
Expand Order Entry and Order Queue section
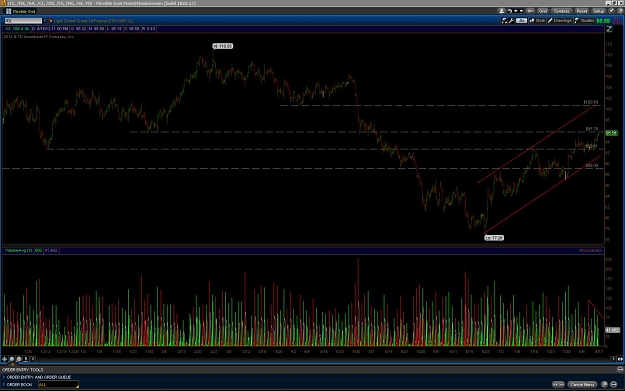4,377
